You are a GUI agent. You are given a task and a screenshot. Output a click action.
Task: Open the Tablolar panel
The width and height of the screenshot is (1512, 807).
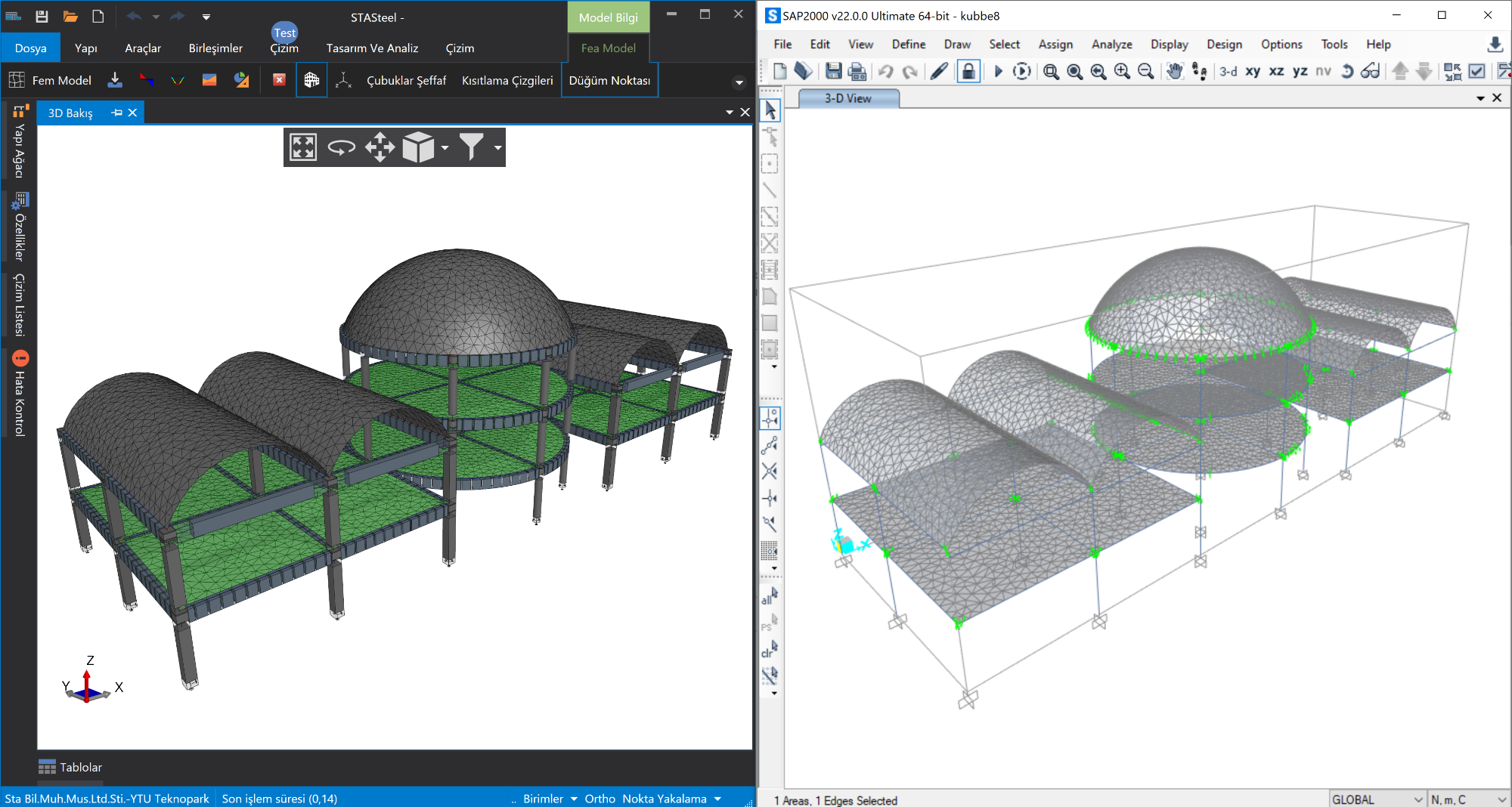pos(70,767)
